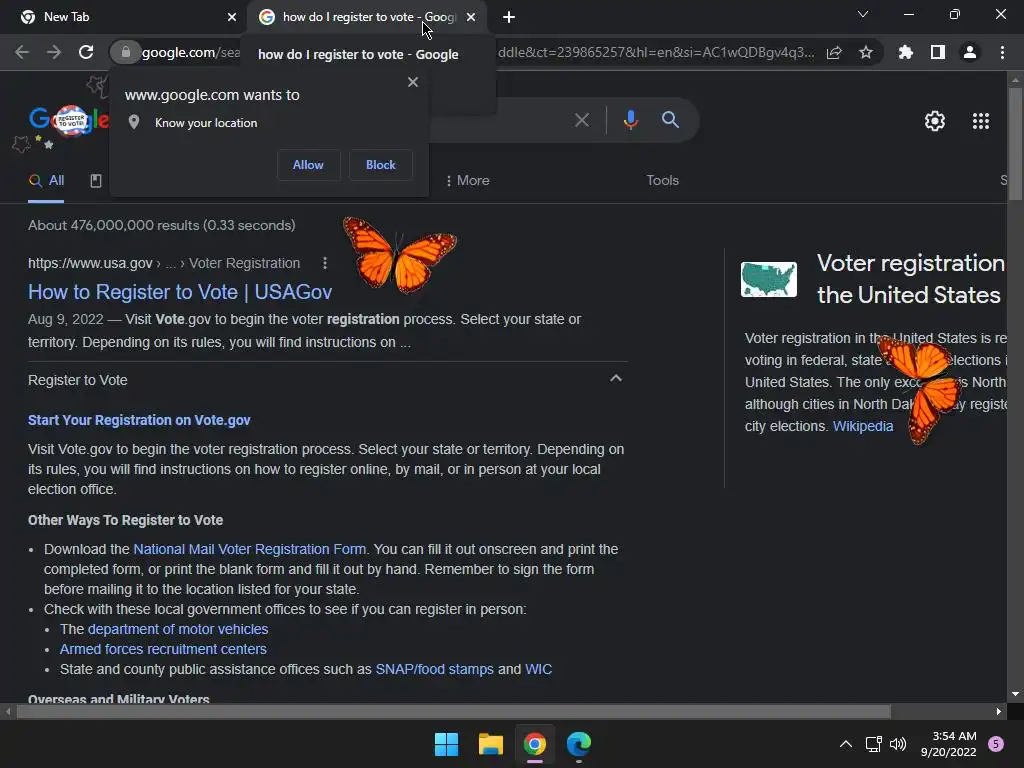This screenshot has width=1024, height=768.
Task: Click the forward navigation arrow
Action: pos(54,52)
